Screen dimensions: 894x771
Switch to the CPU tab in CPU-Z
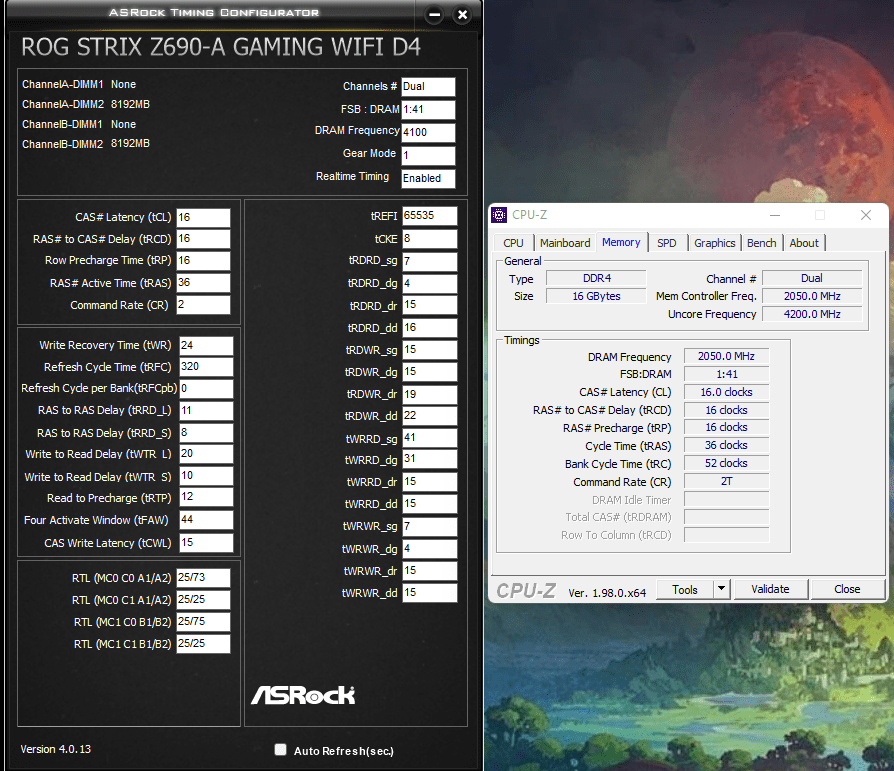(x=513, y=243)
